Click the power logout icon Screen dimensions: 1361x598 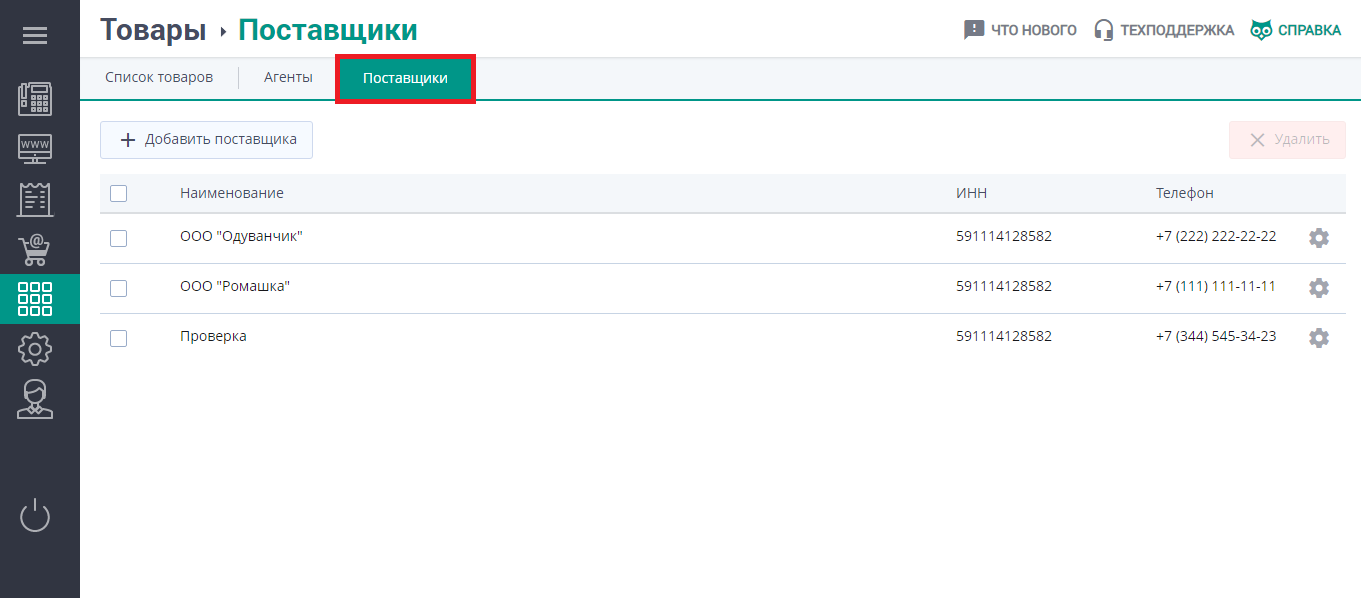pos(35,516)
